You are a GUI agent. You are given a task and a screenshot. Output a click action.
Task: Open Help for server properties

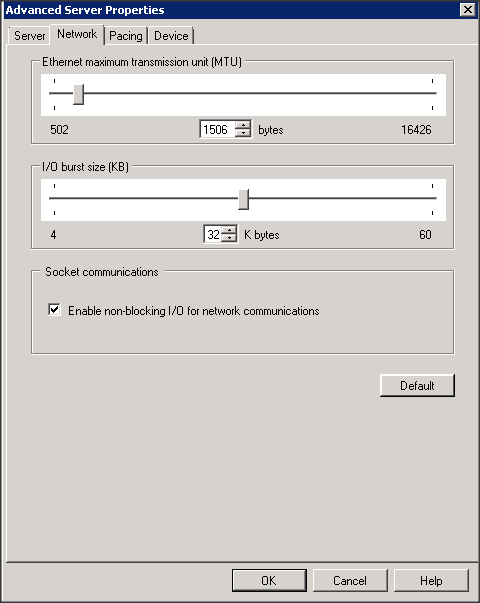point(431,580)
